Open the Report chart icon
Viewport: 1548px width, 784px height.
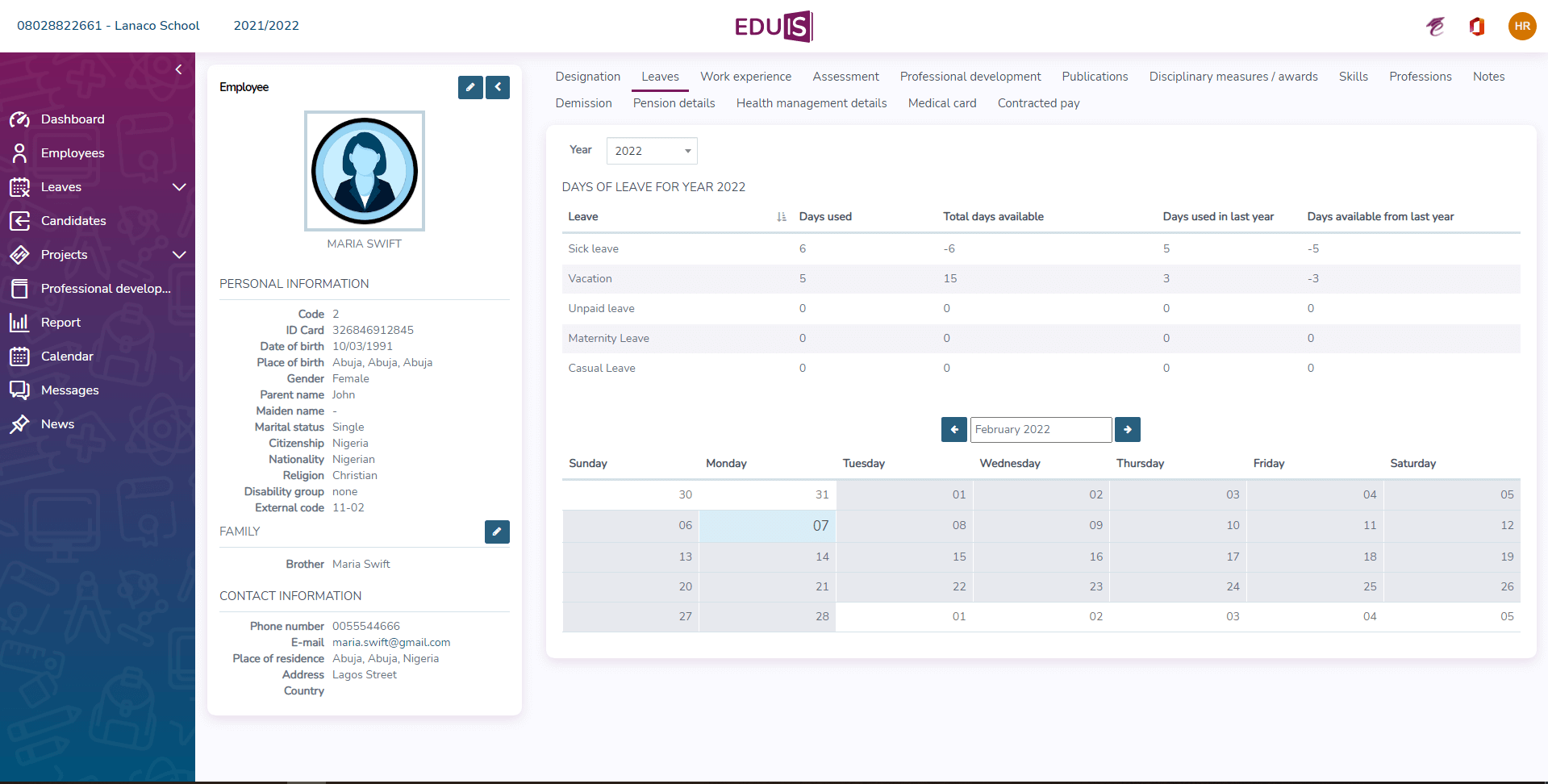(19, 323)
